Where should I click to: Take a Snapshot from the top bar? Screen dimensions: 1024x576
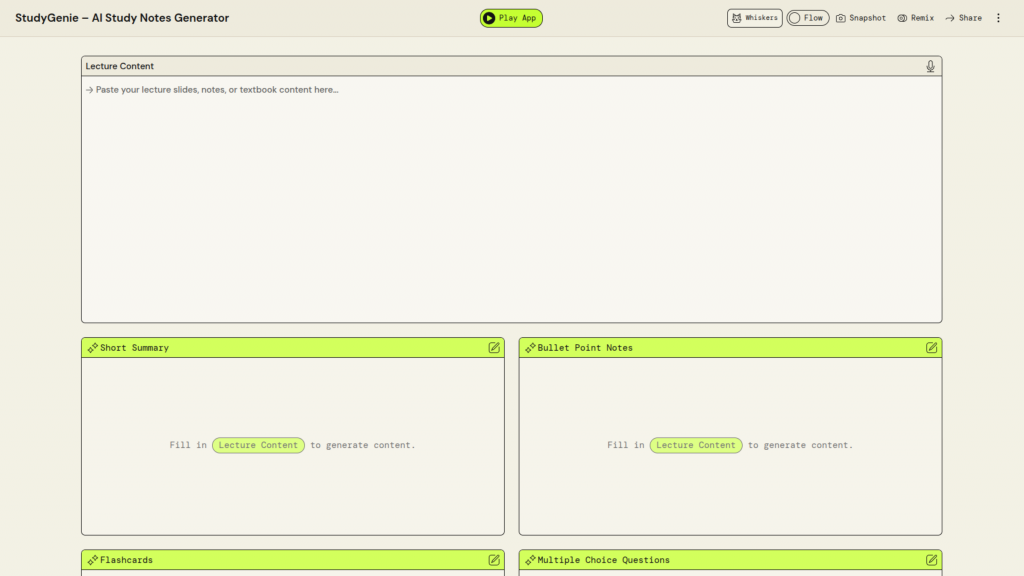tap(861, 18)
